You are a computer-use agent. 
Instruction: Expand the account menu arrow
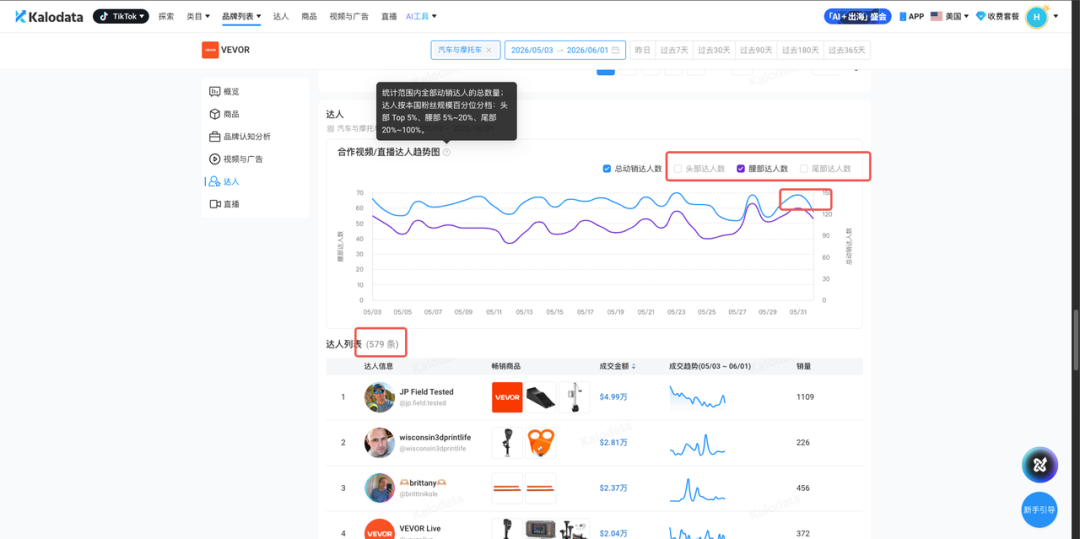click(x=1055, y=17)
